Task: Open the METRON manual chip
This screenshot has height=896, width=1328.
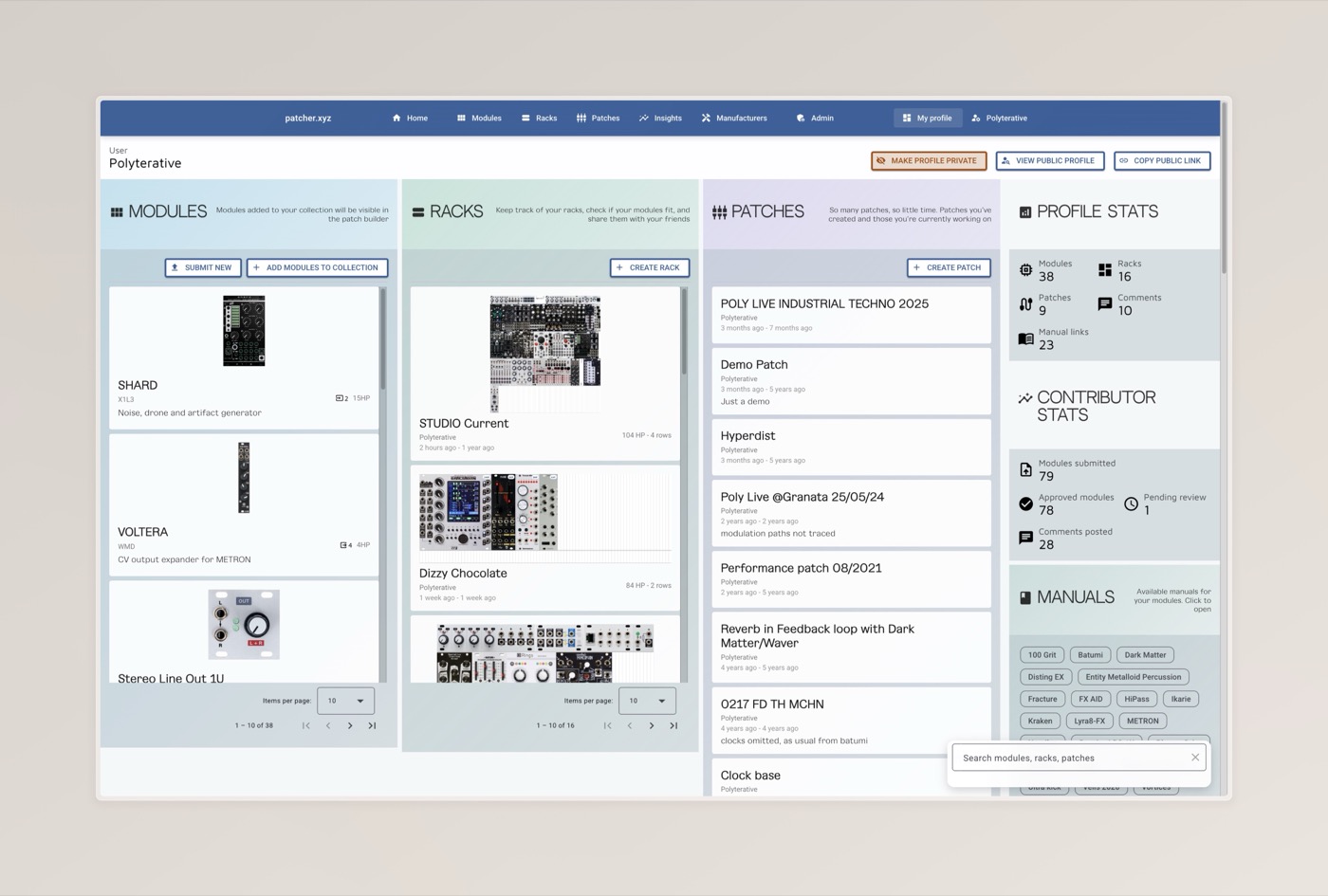Action: pyautogui.click(x=1142, y=721)
